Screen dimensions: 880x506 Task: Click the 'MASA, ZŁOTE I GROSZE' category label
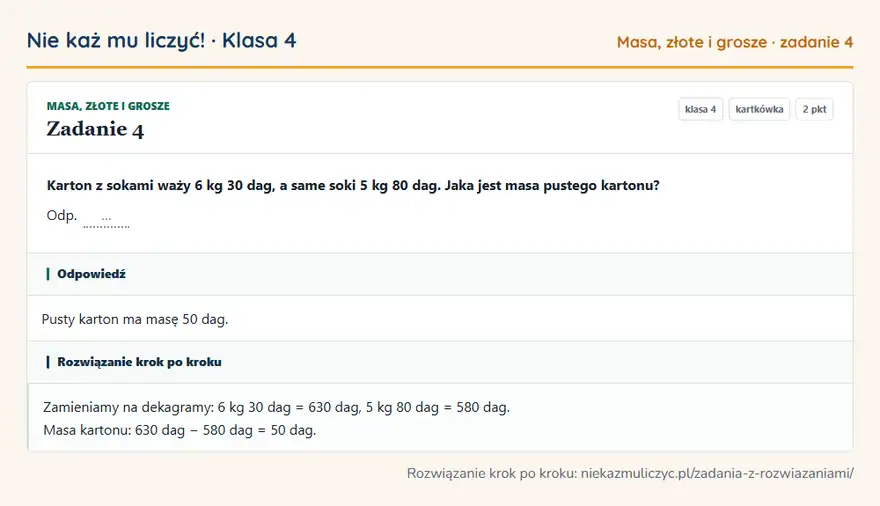tap(108, 106)
